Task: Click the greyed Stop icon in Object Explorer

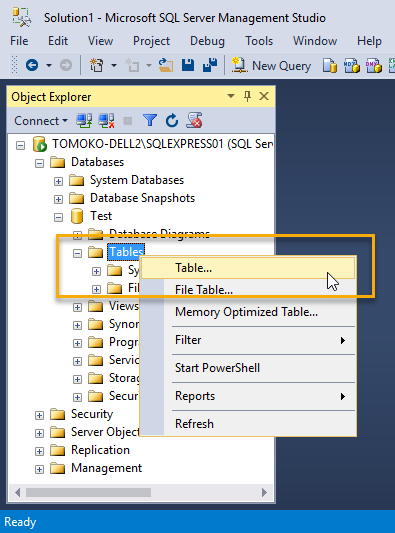Action: pos(128,121)
